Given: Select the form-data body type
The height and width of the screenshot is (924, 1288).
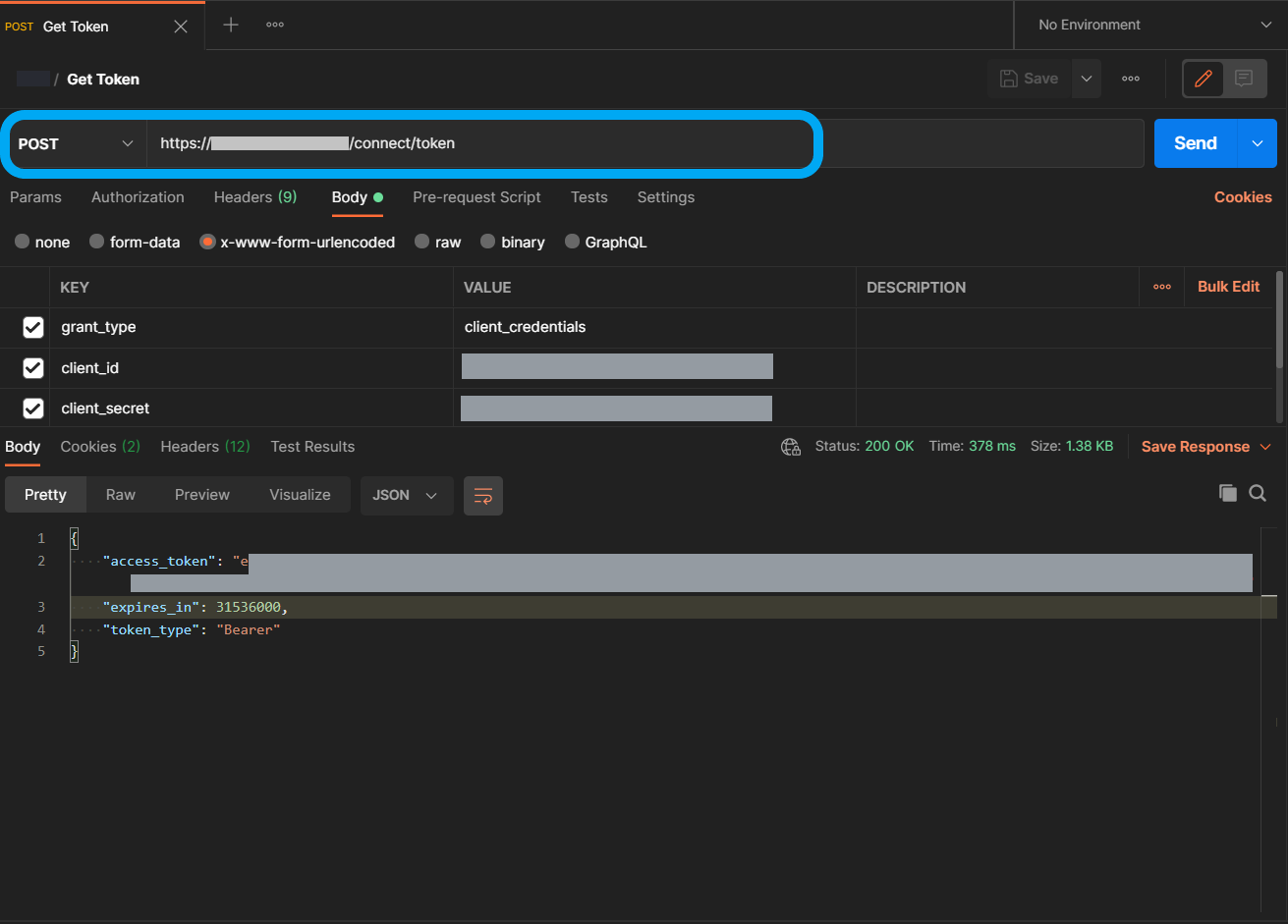Looking at the screenshot, I should (x=135, y=242).
